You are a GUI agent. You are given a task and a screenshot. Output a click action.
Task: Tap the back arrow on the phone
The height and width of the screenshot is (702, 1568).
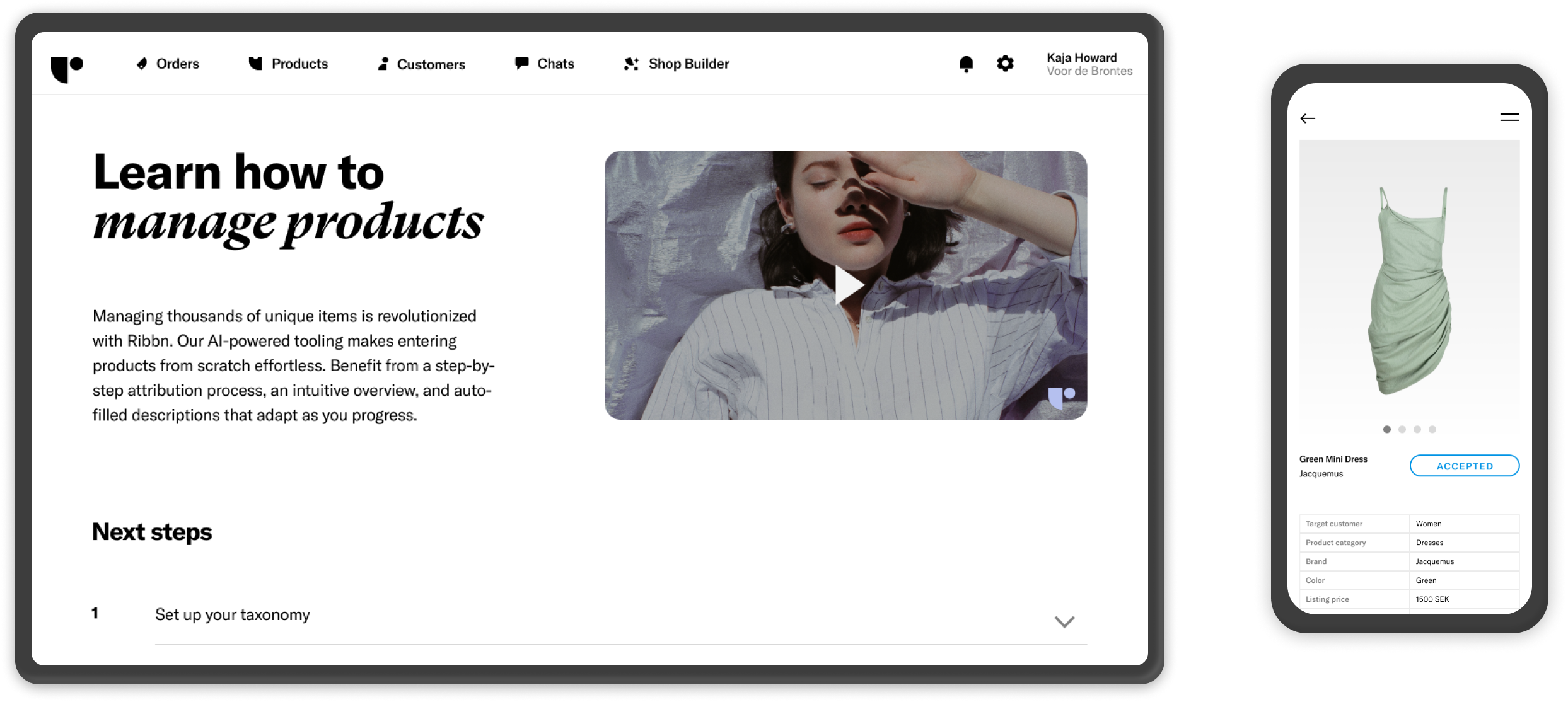[1308, 118]
